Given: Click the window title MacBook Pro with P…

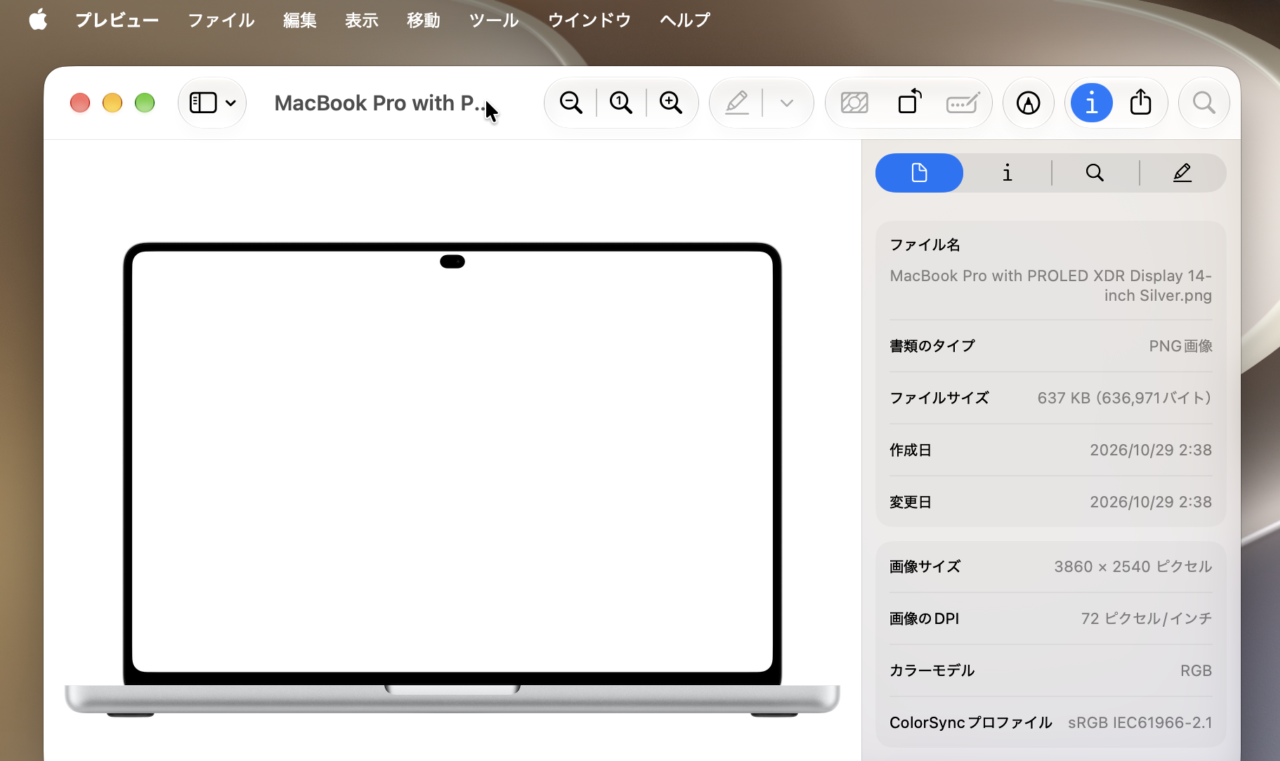Looking at the screenshot, I should [x=381, y=103].
